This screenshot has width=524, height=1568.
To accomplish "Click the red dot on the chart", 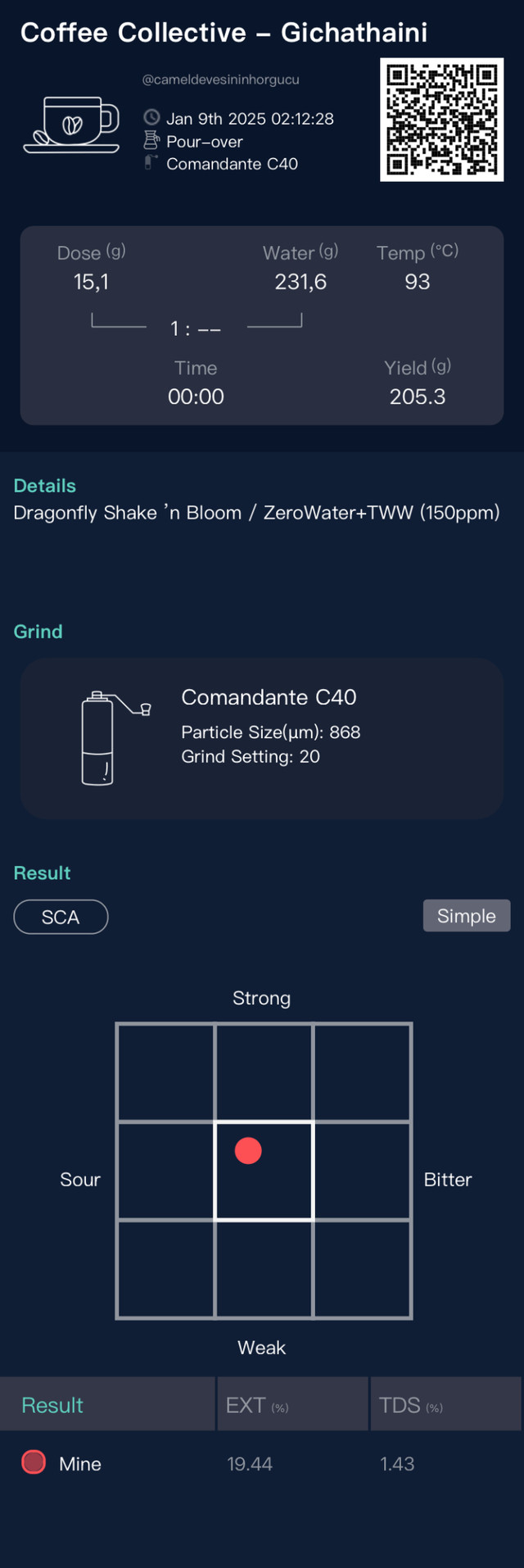I will (248, 1151).
